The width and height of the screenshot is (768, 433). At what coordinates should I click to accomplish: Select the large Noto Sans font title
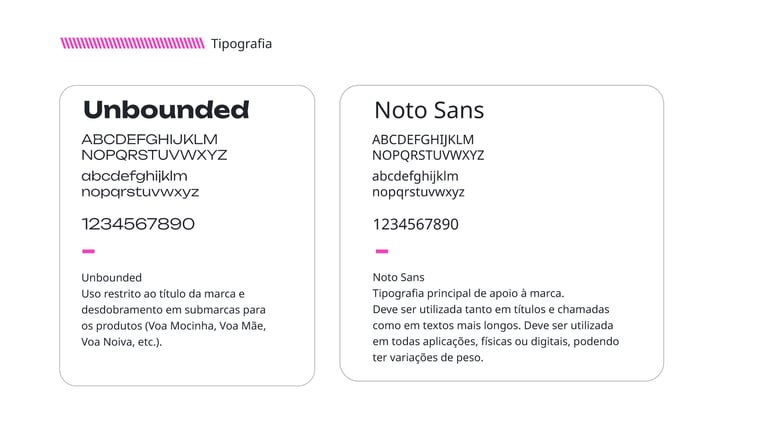(429, 110)
